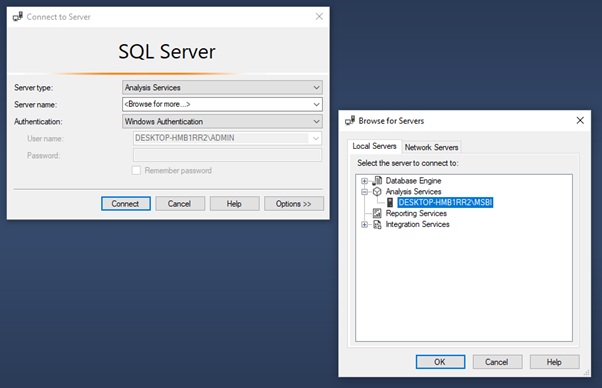Click the Integration Services icon
This screenshot has height=388, width=602.
coord(377,225)
